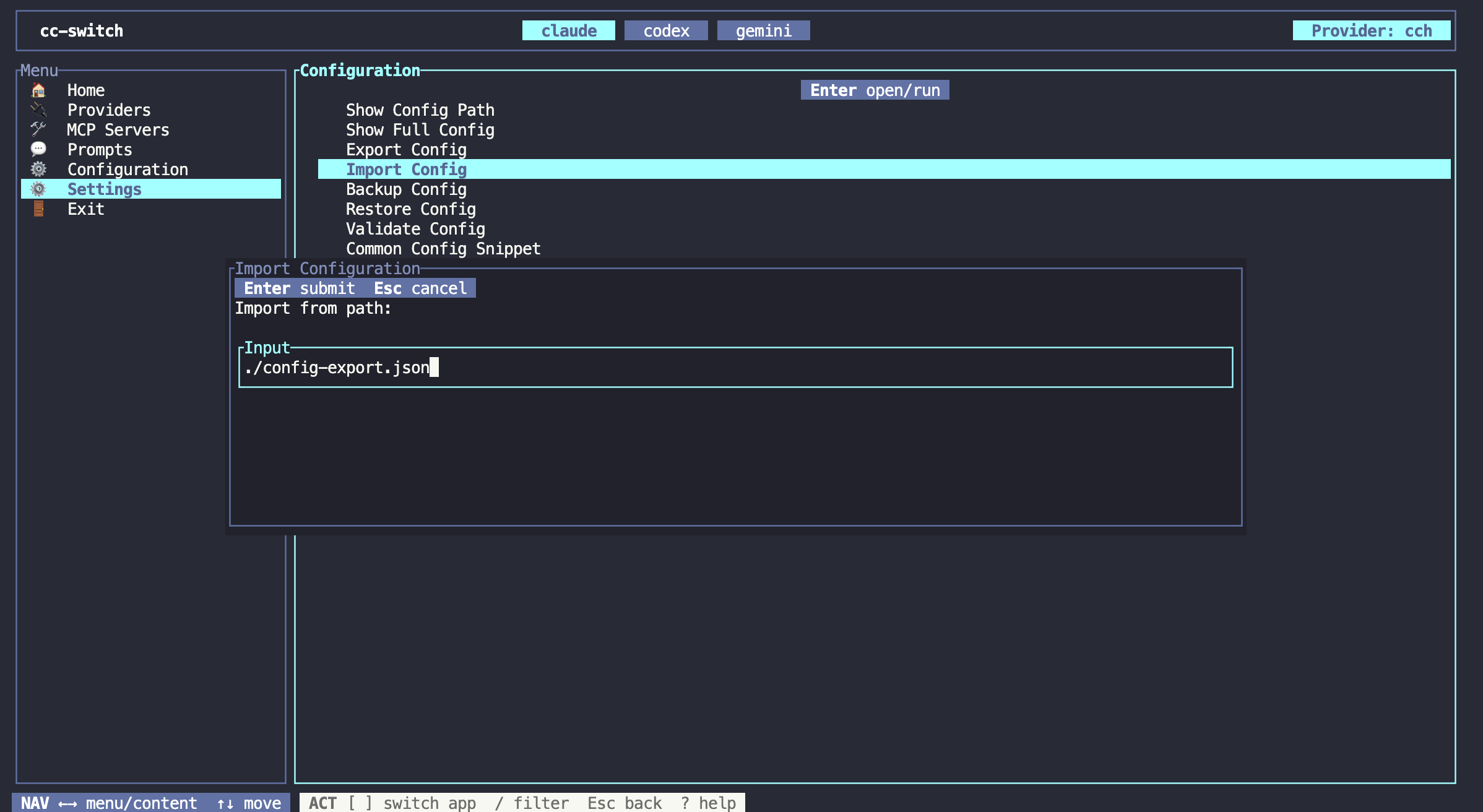Switch to the claude tab
Image resolution: width=1483 pixels, height=812 pixels.
pos(568,30)
